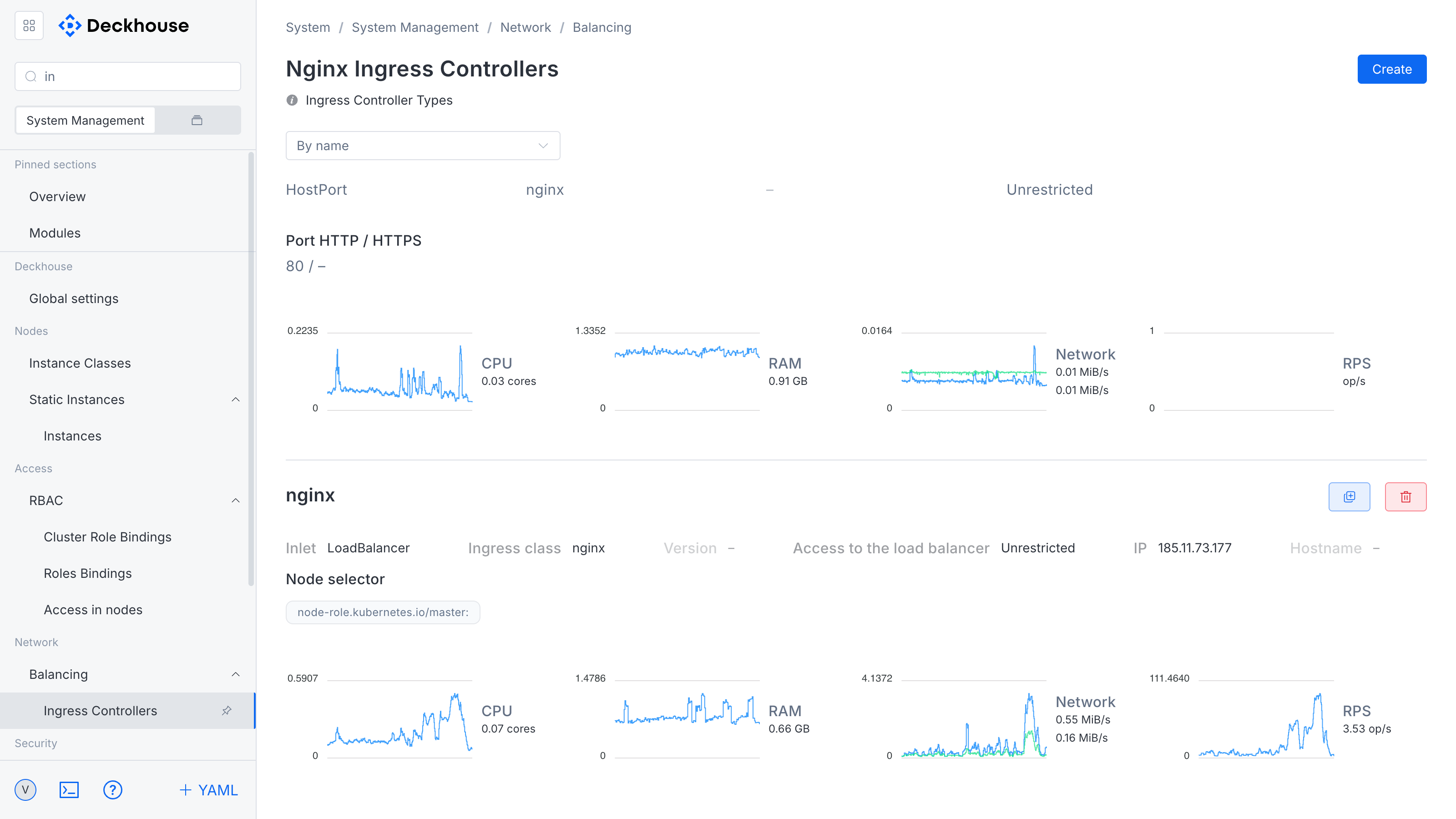
Task: Click the System Management breadcrumb
Action: point(415,27)
